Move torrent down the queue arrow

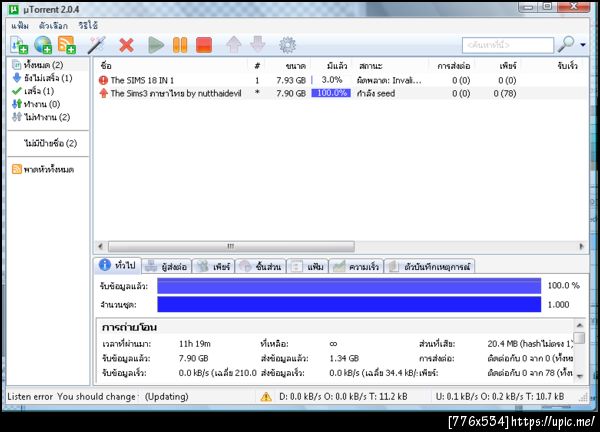pos(258,44)
